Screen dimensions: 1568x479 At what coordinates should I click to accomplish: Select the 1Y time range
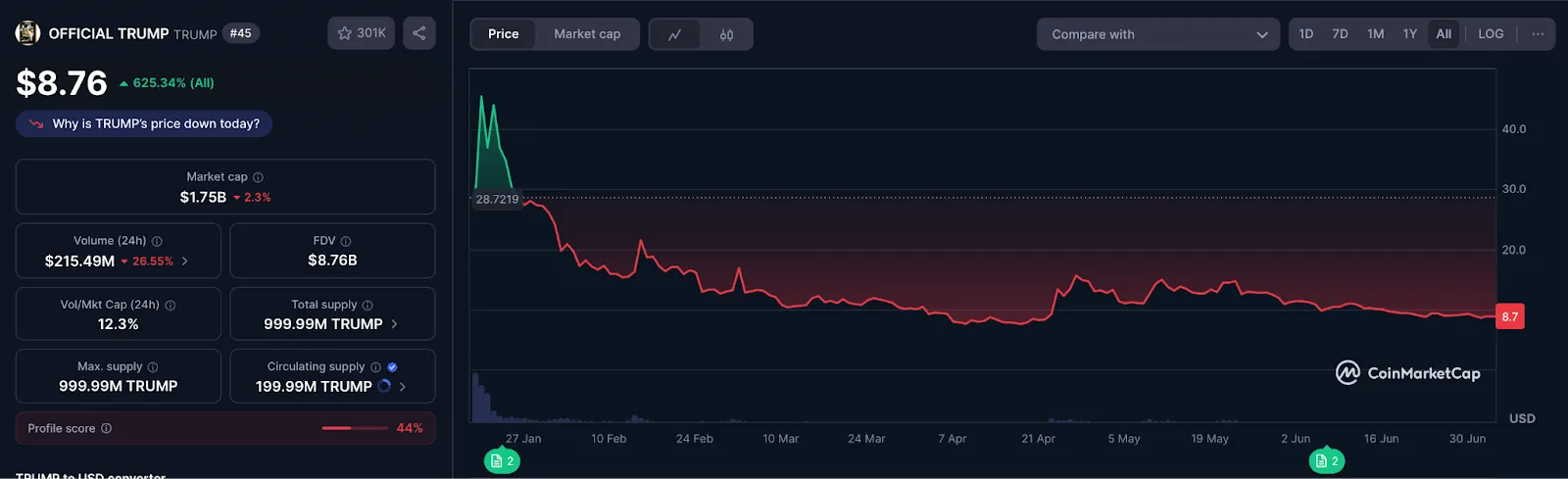tap(1410, 34)
